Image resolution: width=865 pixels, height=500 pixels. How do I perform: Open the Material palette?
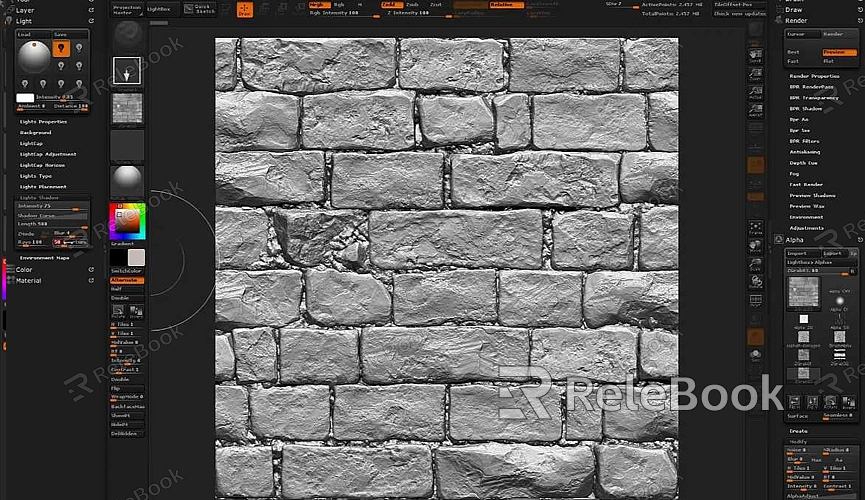pyautogui.click(x=28, y=281)
